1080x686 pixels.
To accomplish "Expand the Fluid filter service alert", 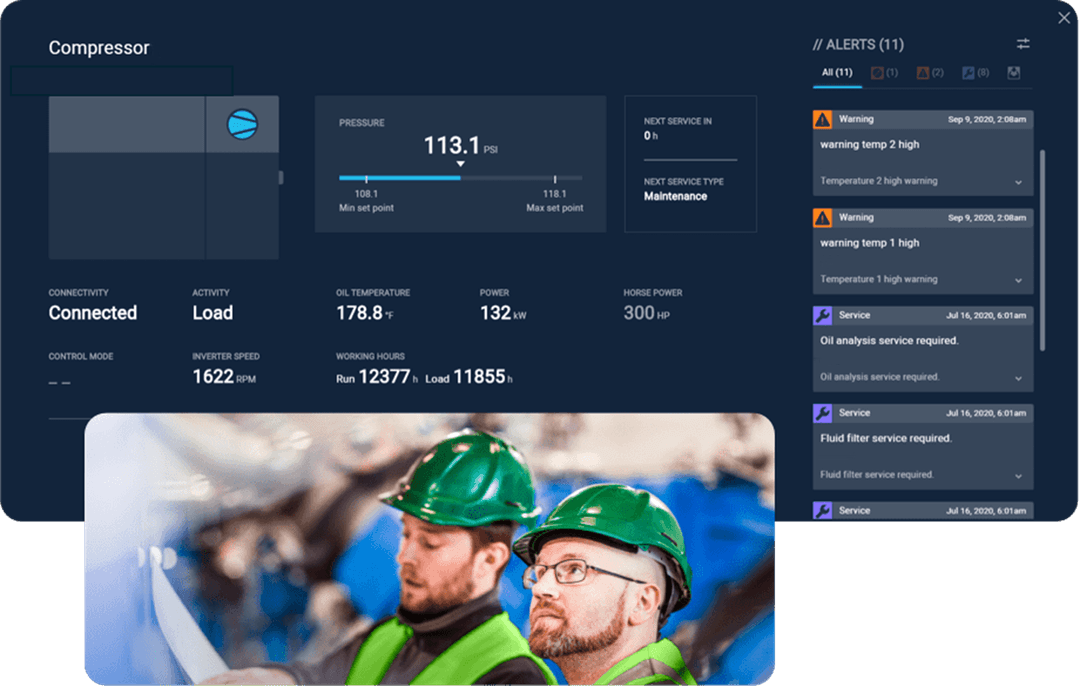I will [x=1018, y=476].
